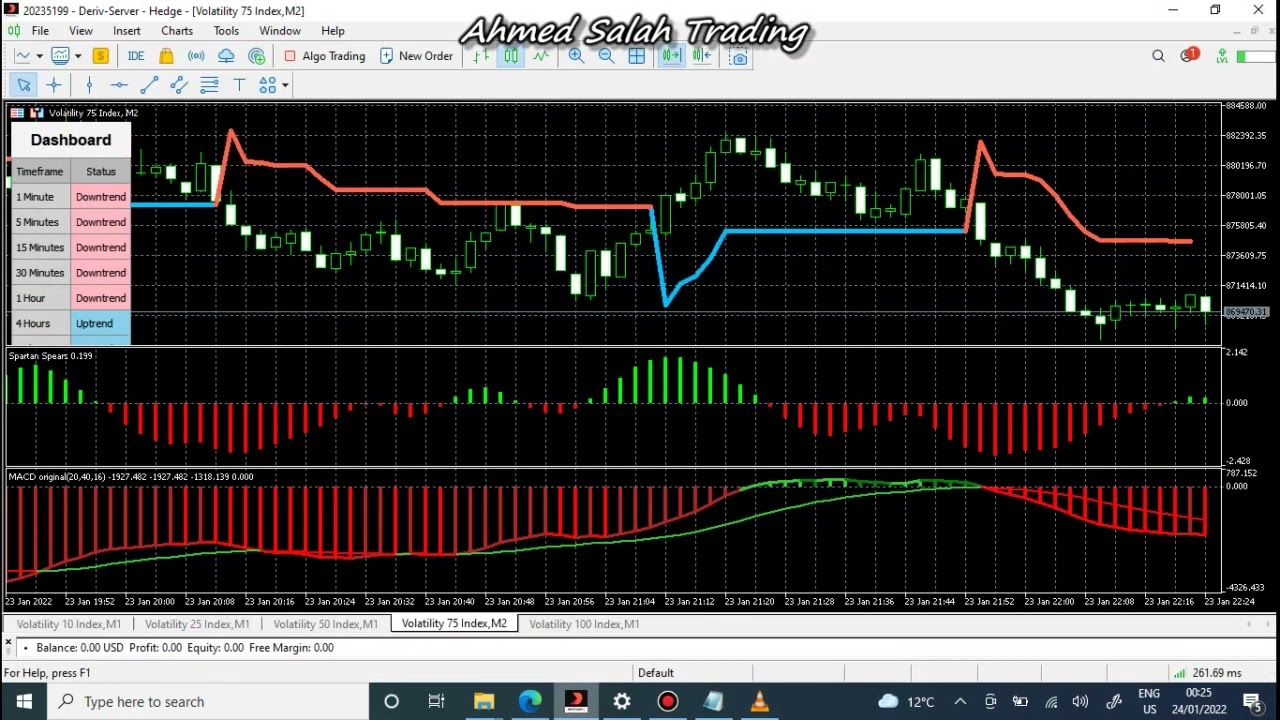Expand templates dropdown arrow
Image resolution: width=1280 pixels, height=720 pixels.
click(77, 56)
